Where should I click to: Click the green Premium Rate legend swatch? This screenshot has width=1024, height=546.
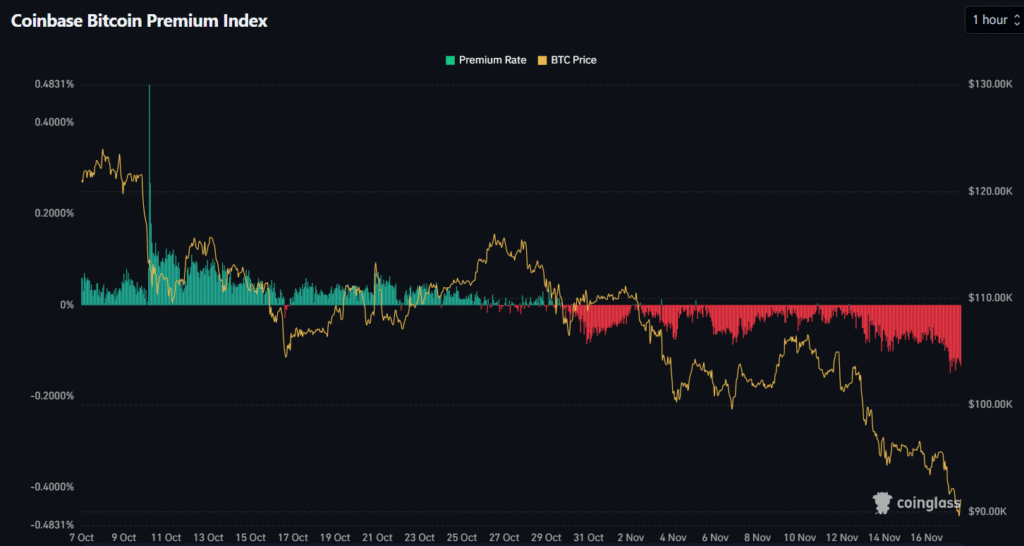pos(450,60)
